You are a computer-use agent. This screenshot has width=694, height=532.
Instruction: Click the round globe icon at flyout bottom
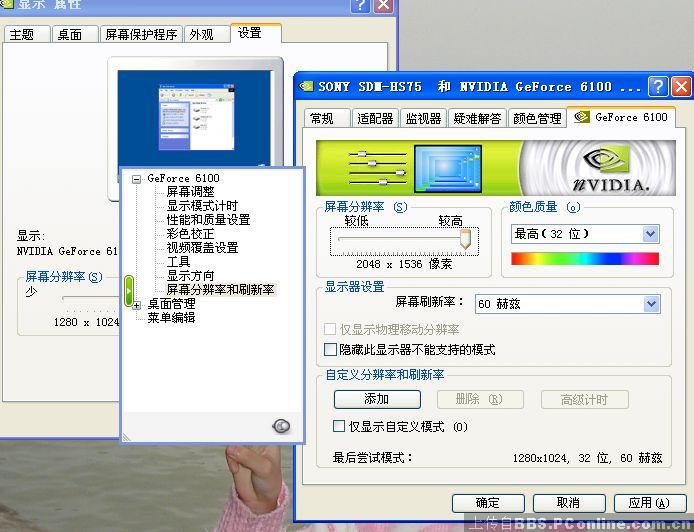pos(281,426)
